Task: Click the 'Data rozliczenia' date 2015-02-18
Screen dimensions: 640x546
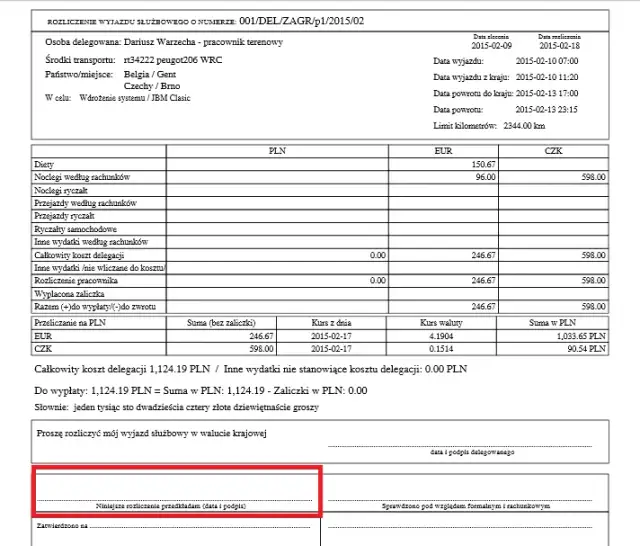Action: pos(560,45)
